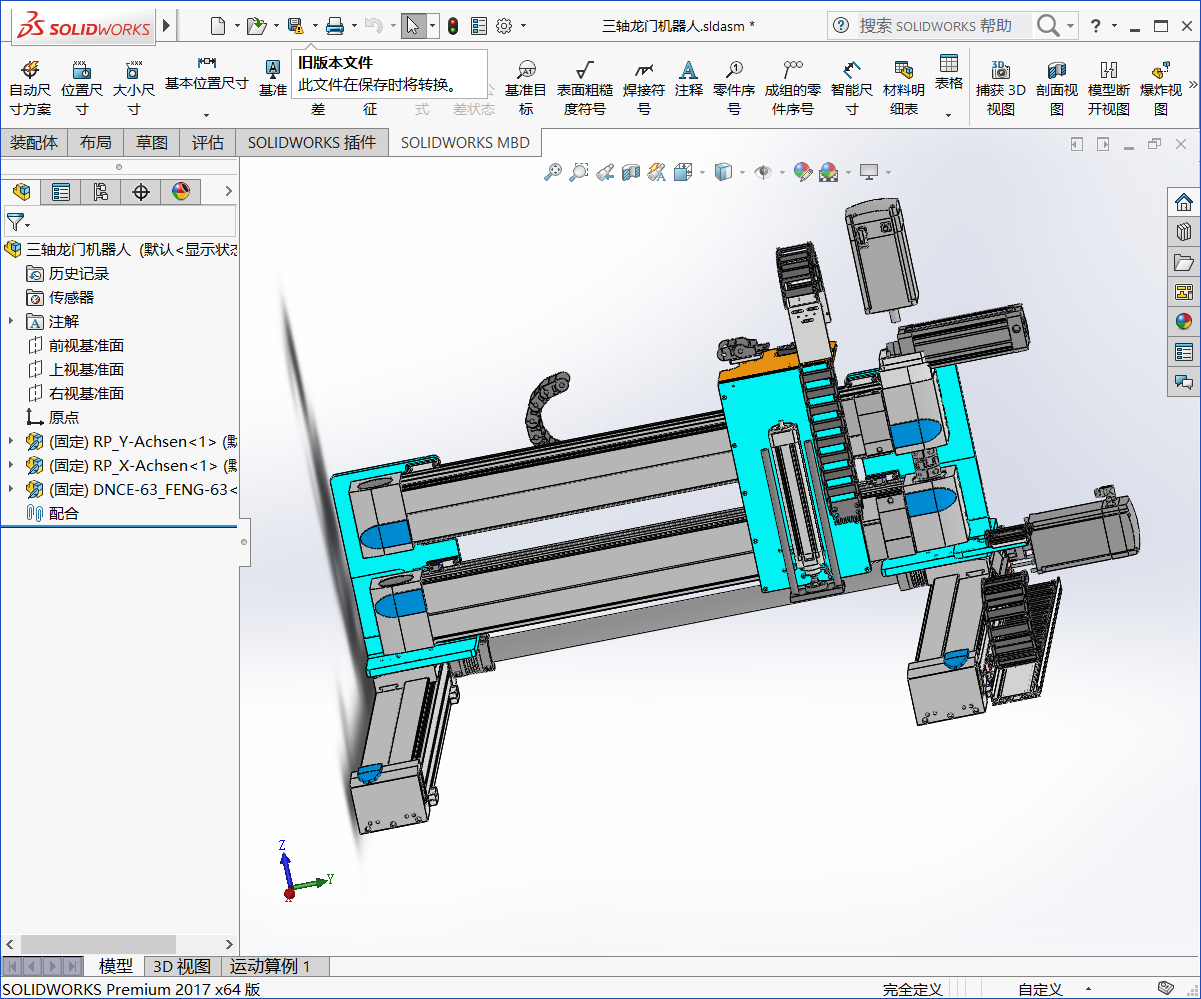This screenshot has height=999, width=1201.
Task: Select the 成组的零件序号 stacked balloon tool
Action: point(793,87)
